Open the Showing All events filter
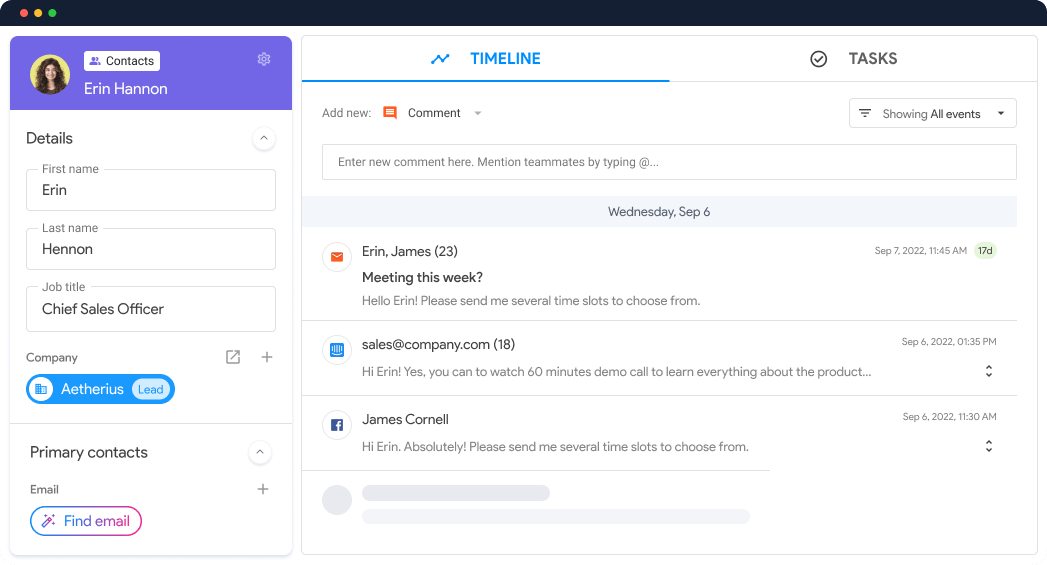 933,114
